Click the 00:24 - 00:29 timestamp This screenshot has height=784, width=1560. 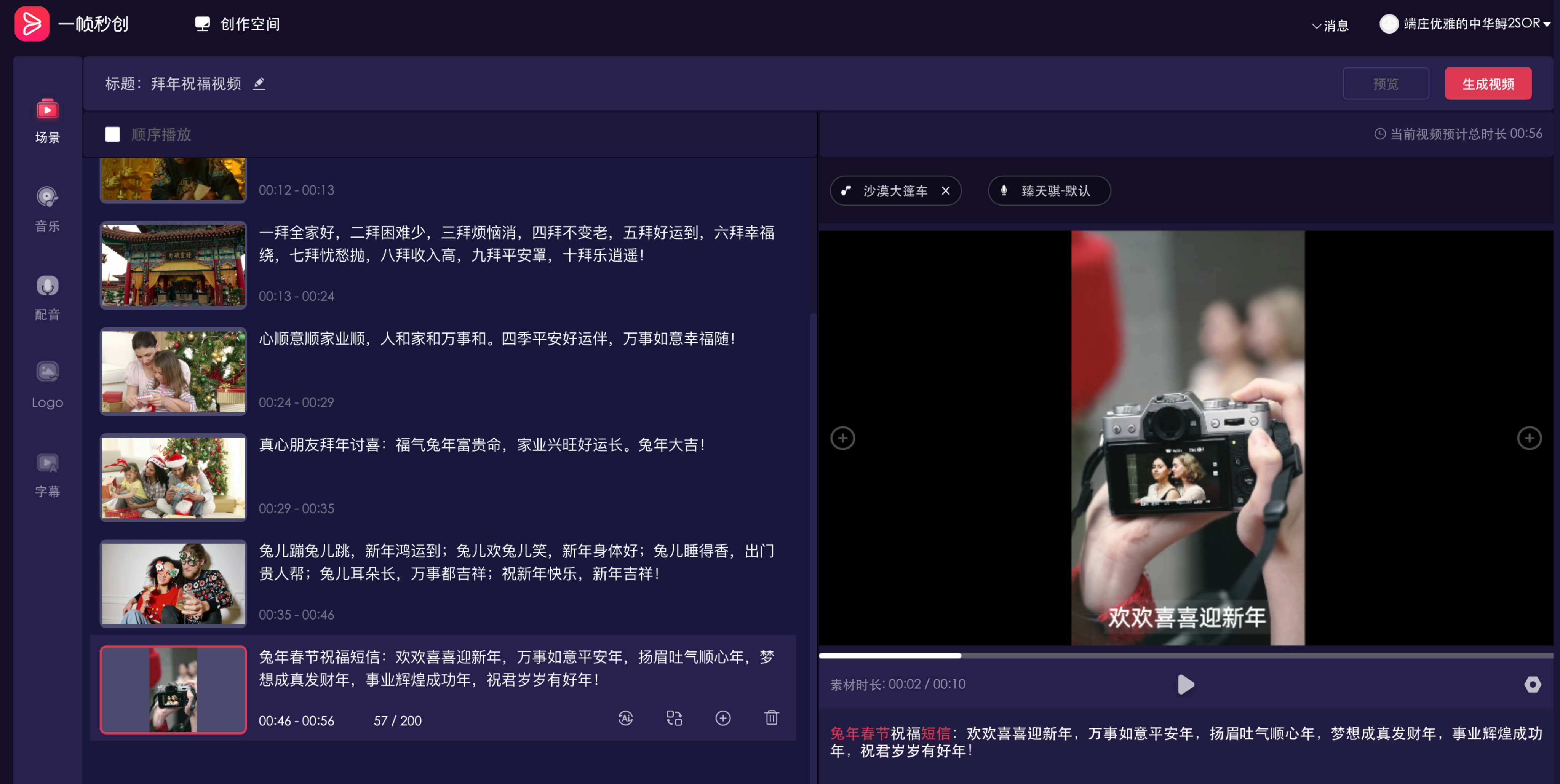(296, 402)
